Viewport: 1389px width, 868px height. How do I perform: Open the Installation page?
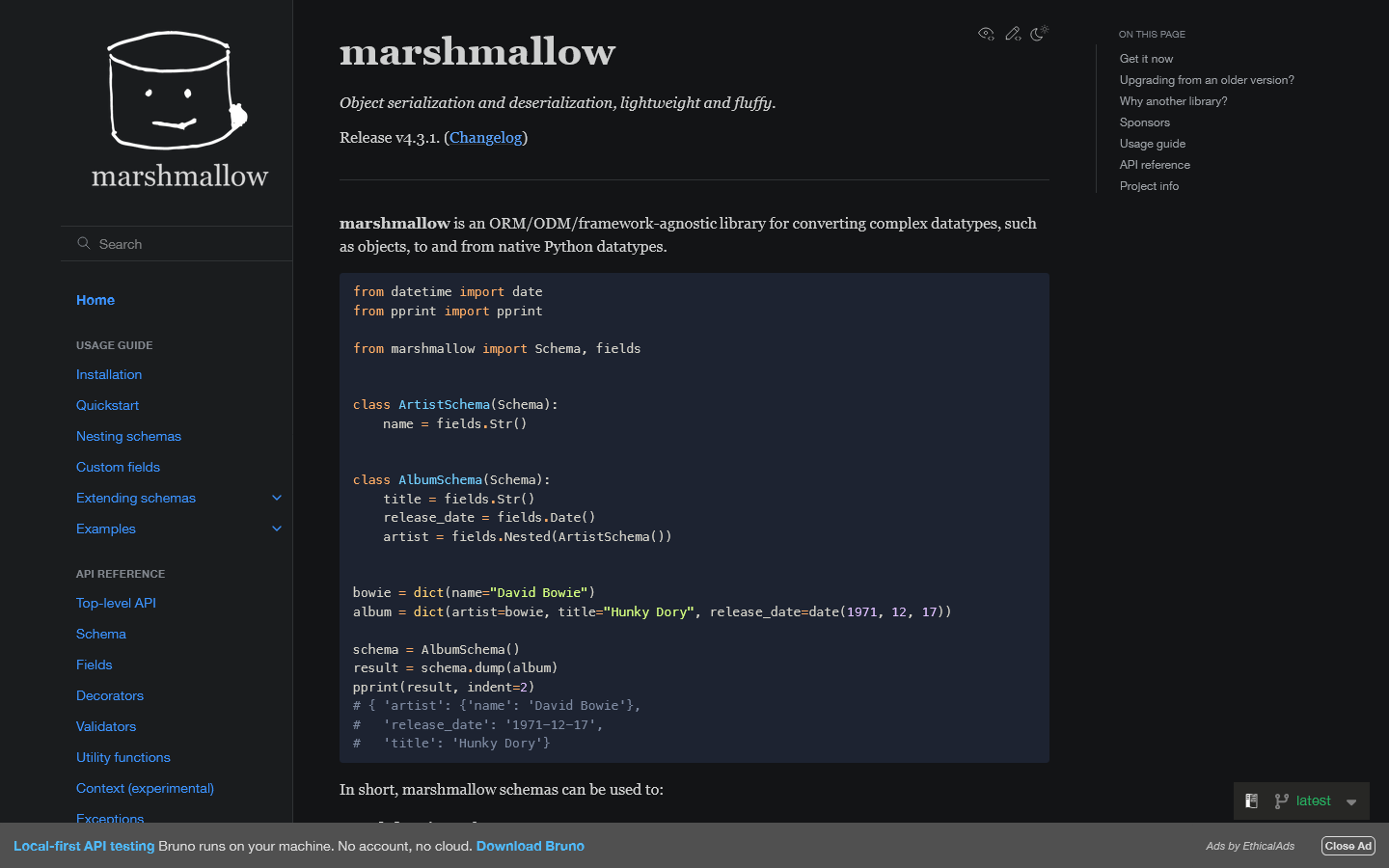[109, 374]
